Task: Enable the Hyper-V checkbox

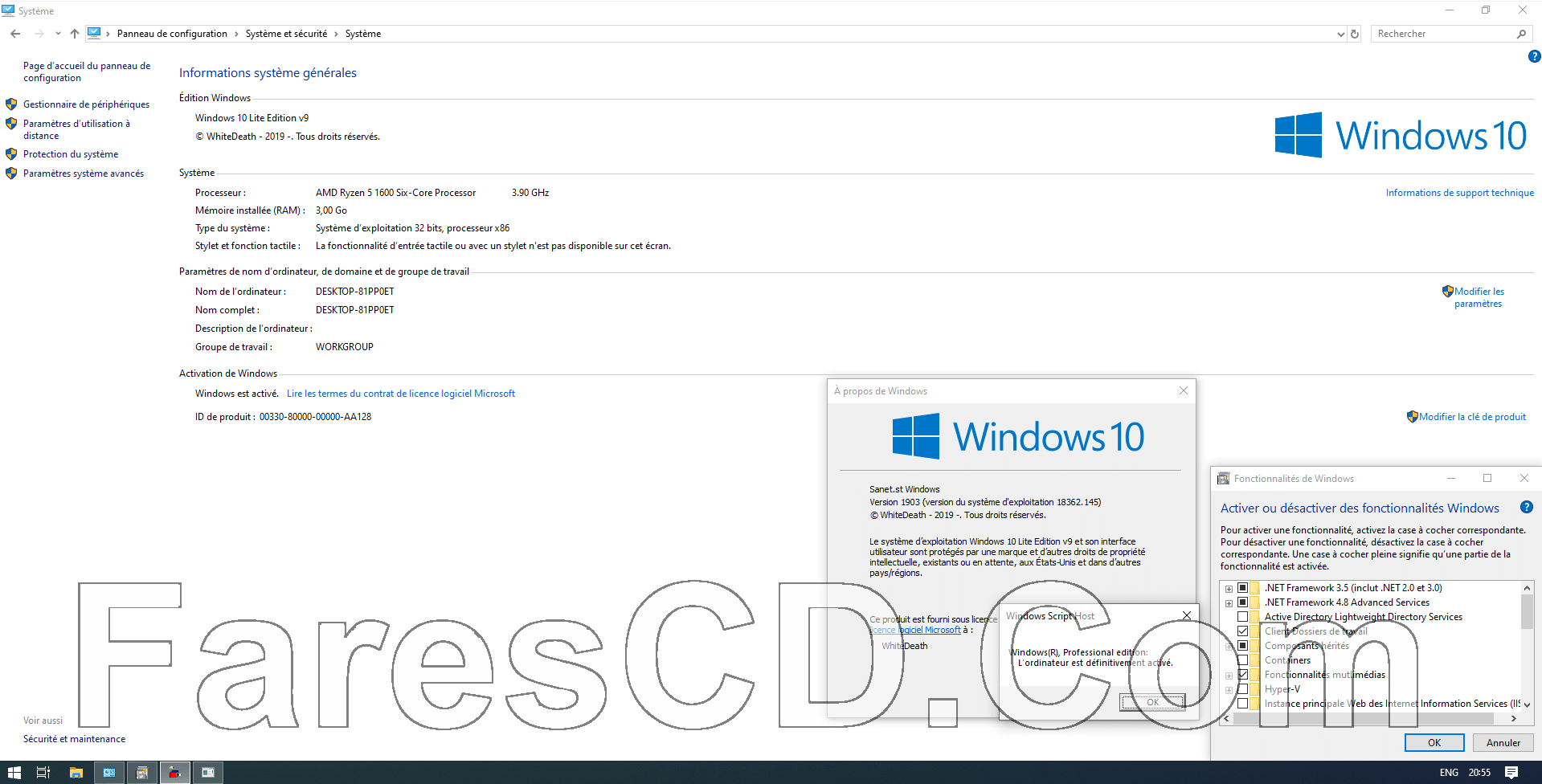Action: click(x=1242, y=689)
